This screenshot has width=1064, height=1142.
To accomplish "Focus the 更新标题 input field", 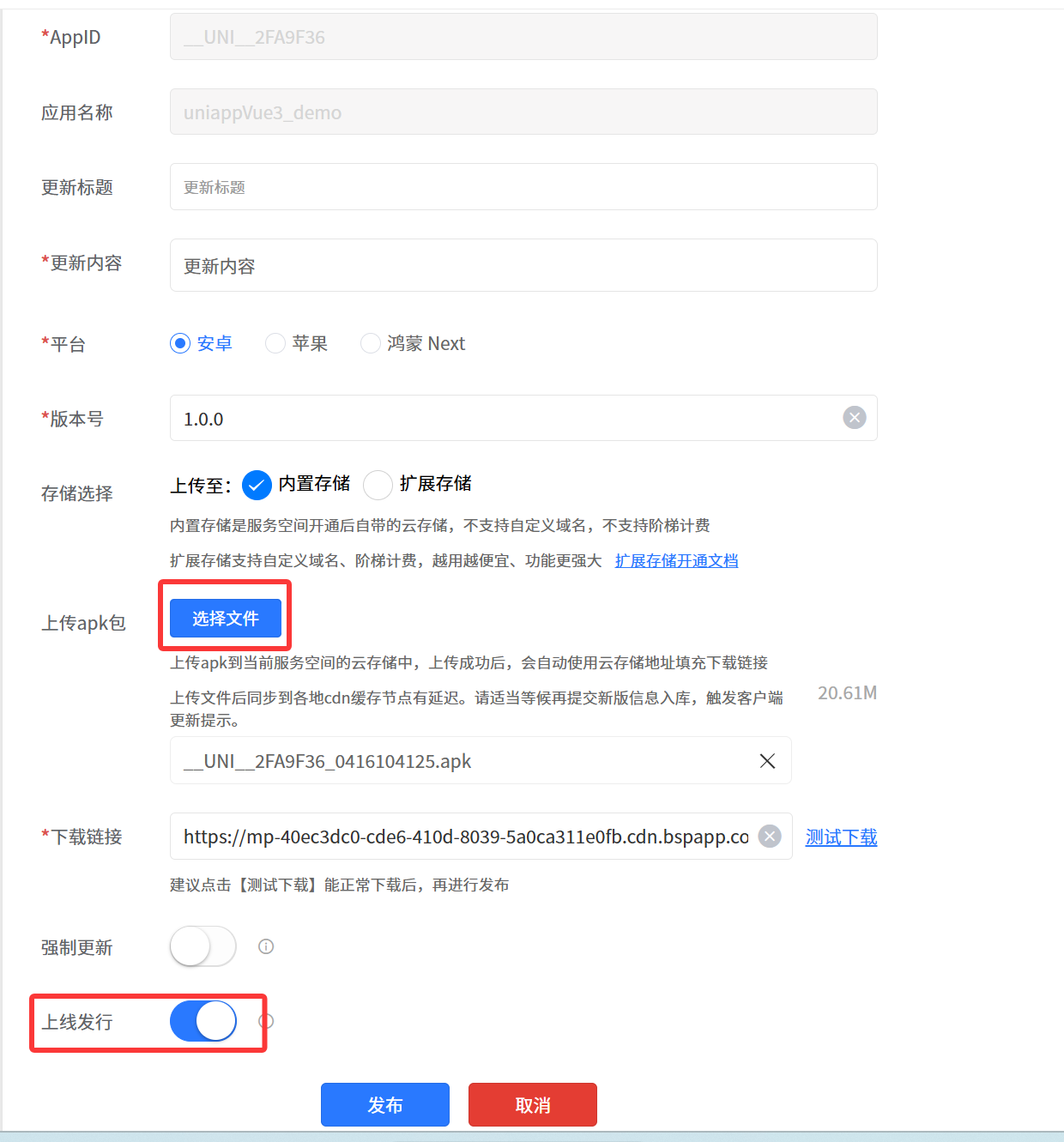I will pos(523,187).
